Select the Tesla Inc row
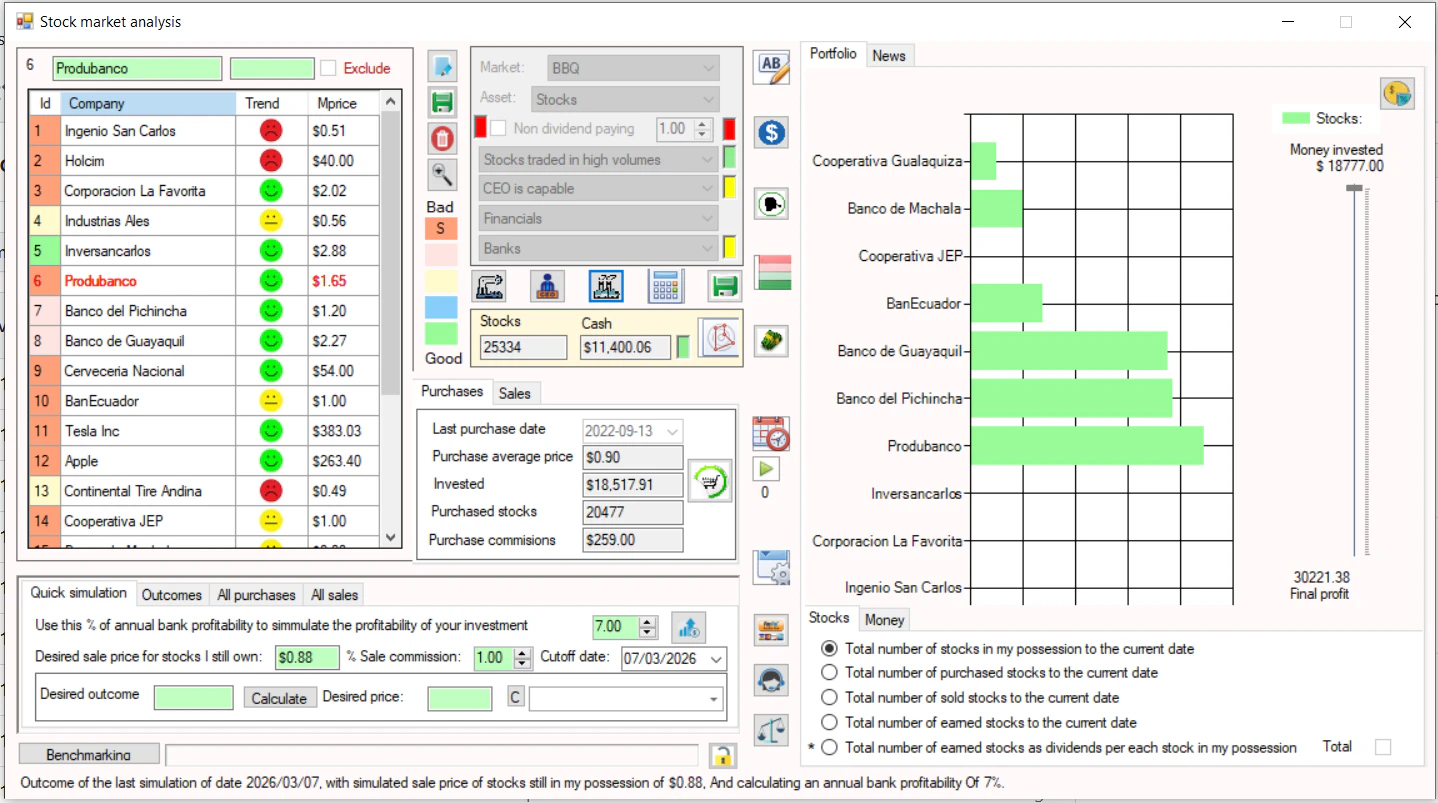Image resolution: width=1438 pixels, height=803 pixels. point(205,431)
